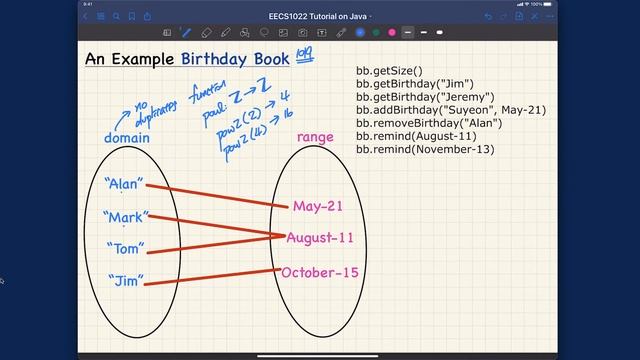
Task: Toggle read-only mode with the pencil-slash icon
Action: tap(534, 16)
